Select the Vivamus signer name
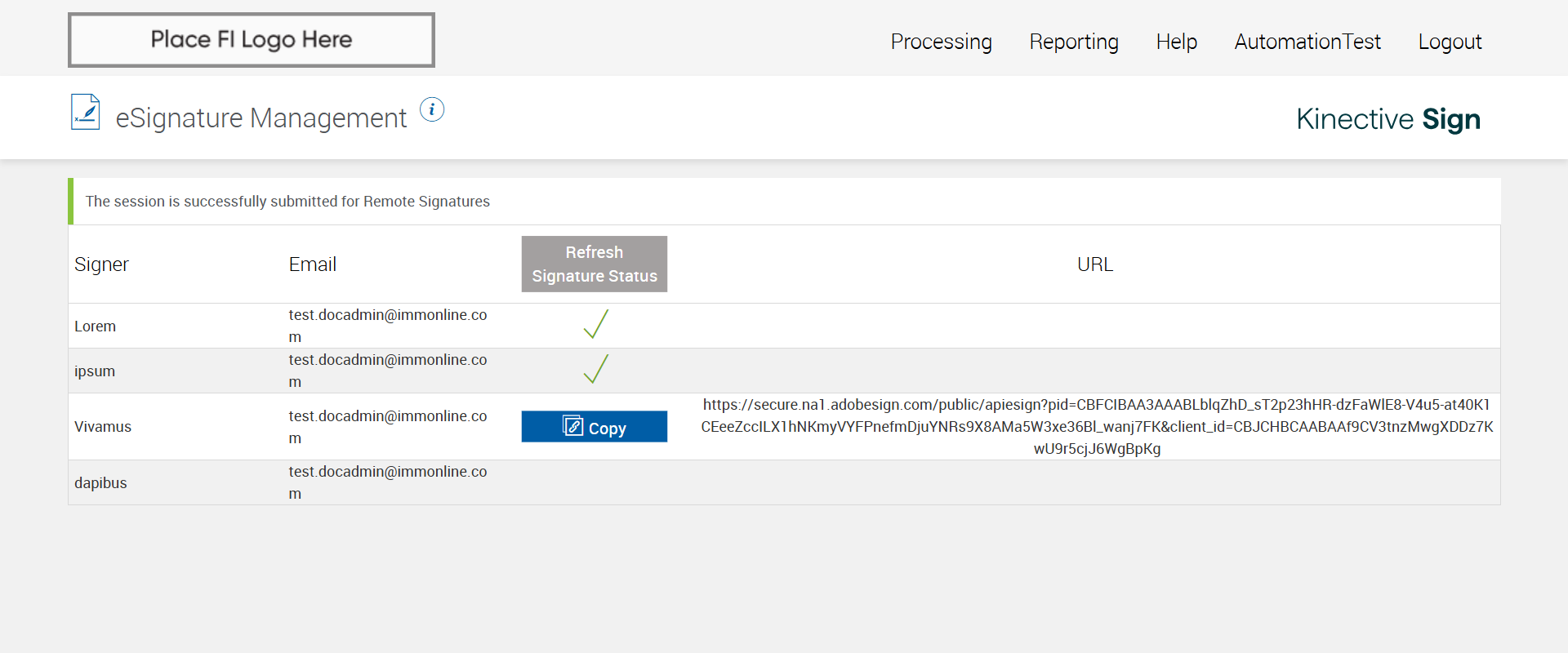 coord(103,427)
